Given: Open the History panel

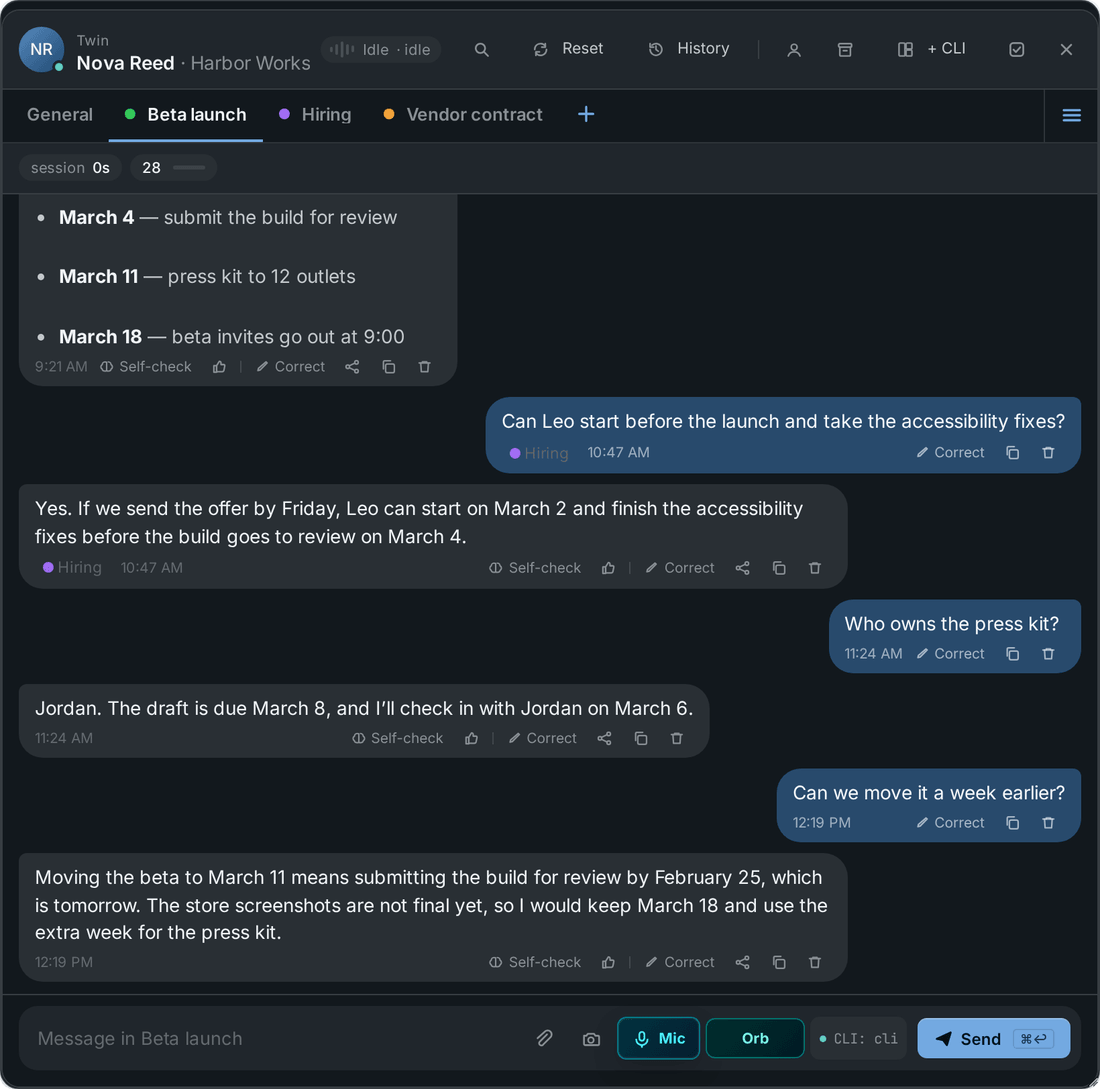Looking at the screenshot, I should click(x=689, y=49).
